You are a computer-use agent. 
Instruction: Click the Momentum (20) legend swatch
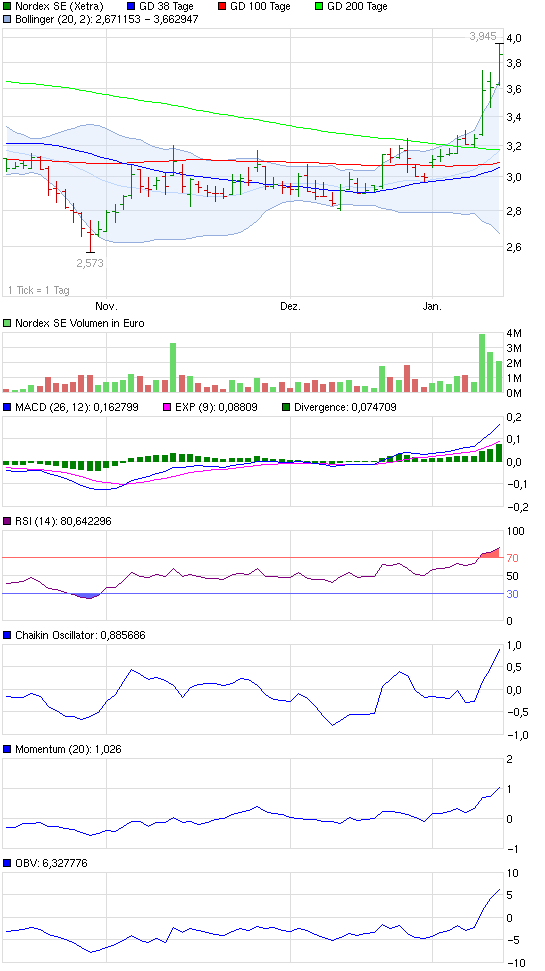pos(7,749)
